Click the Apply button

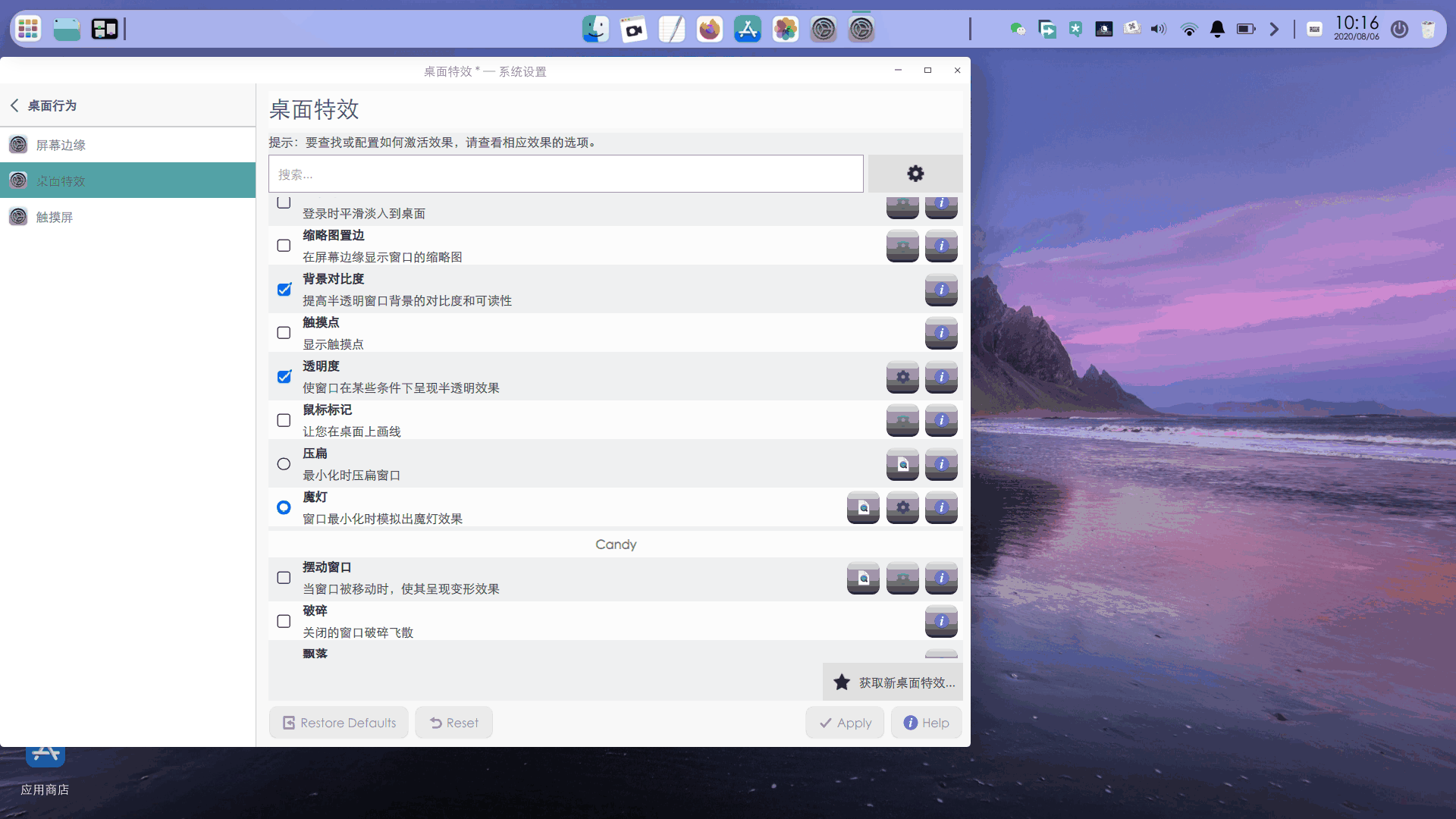(845, 722)
